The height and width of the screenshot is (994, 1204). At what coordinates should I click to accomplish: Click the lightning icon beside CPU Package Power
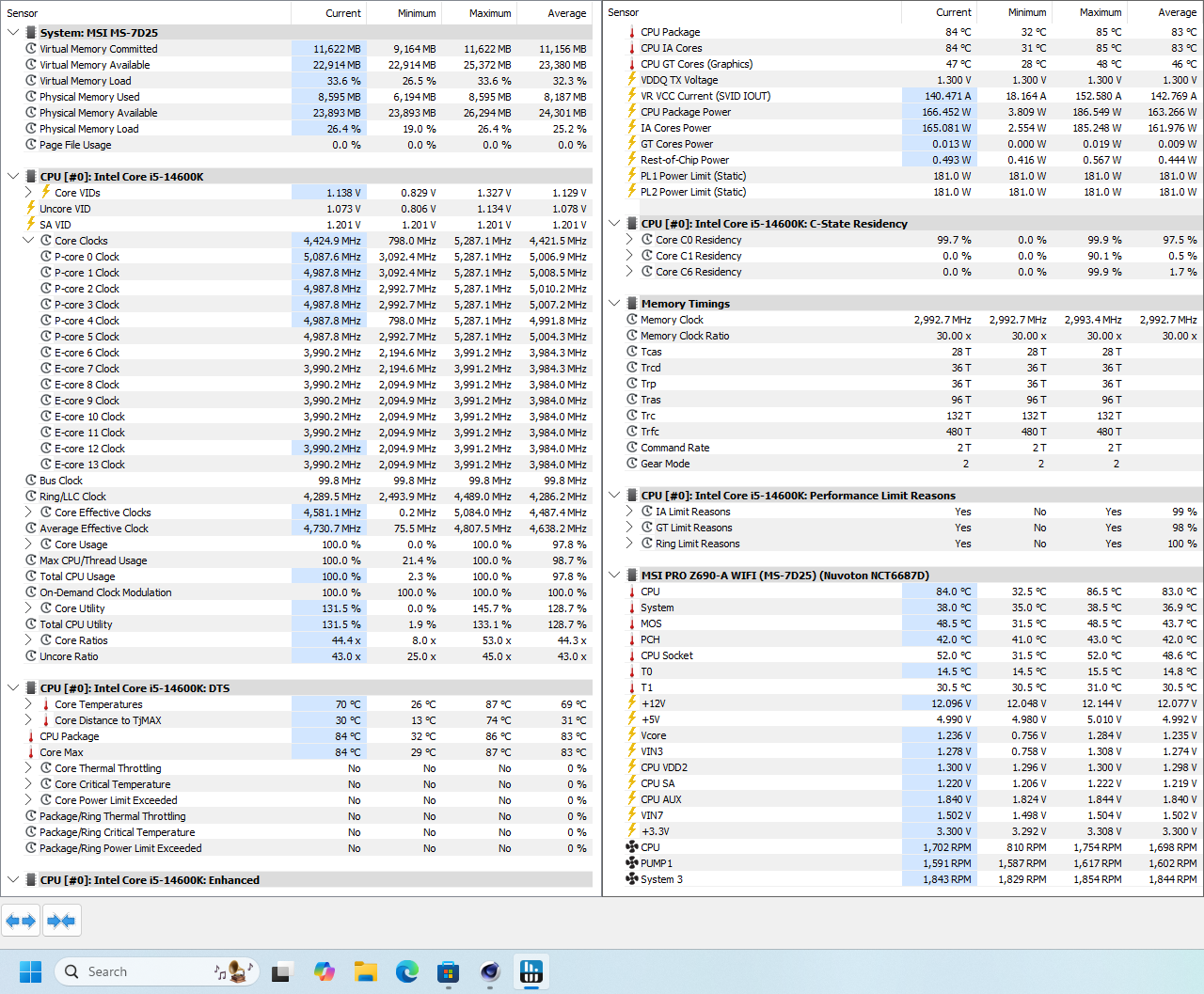pos(632,112)
